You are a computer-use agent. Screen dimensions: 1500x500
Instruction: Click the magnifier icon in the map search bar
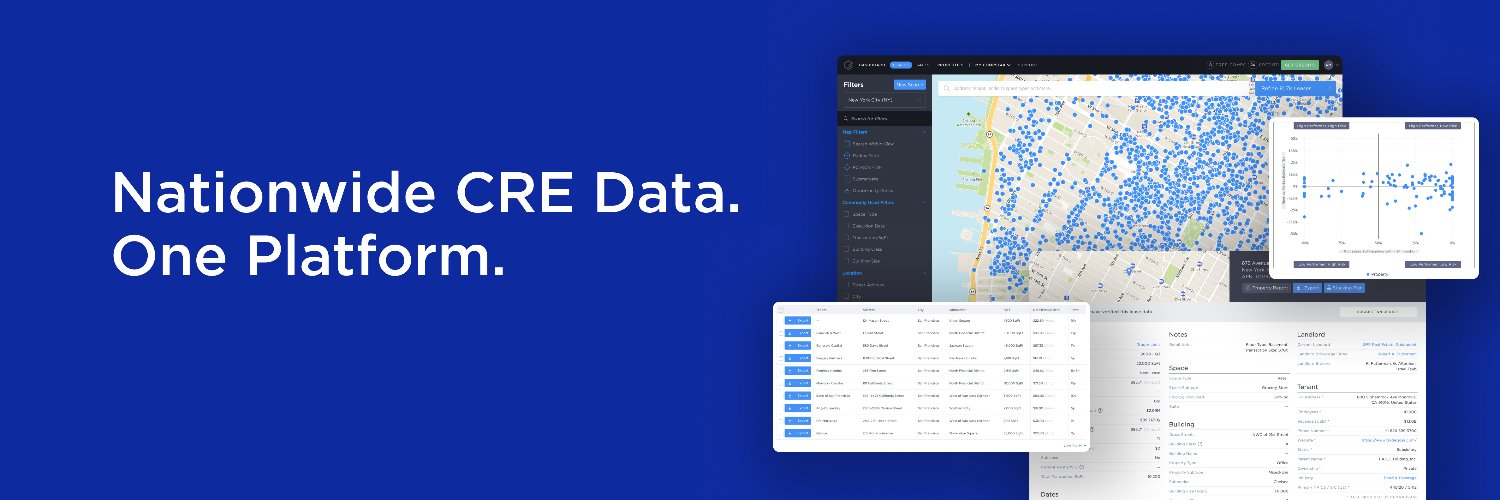coord(946,88)
